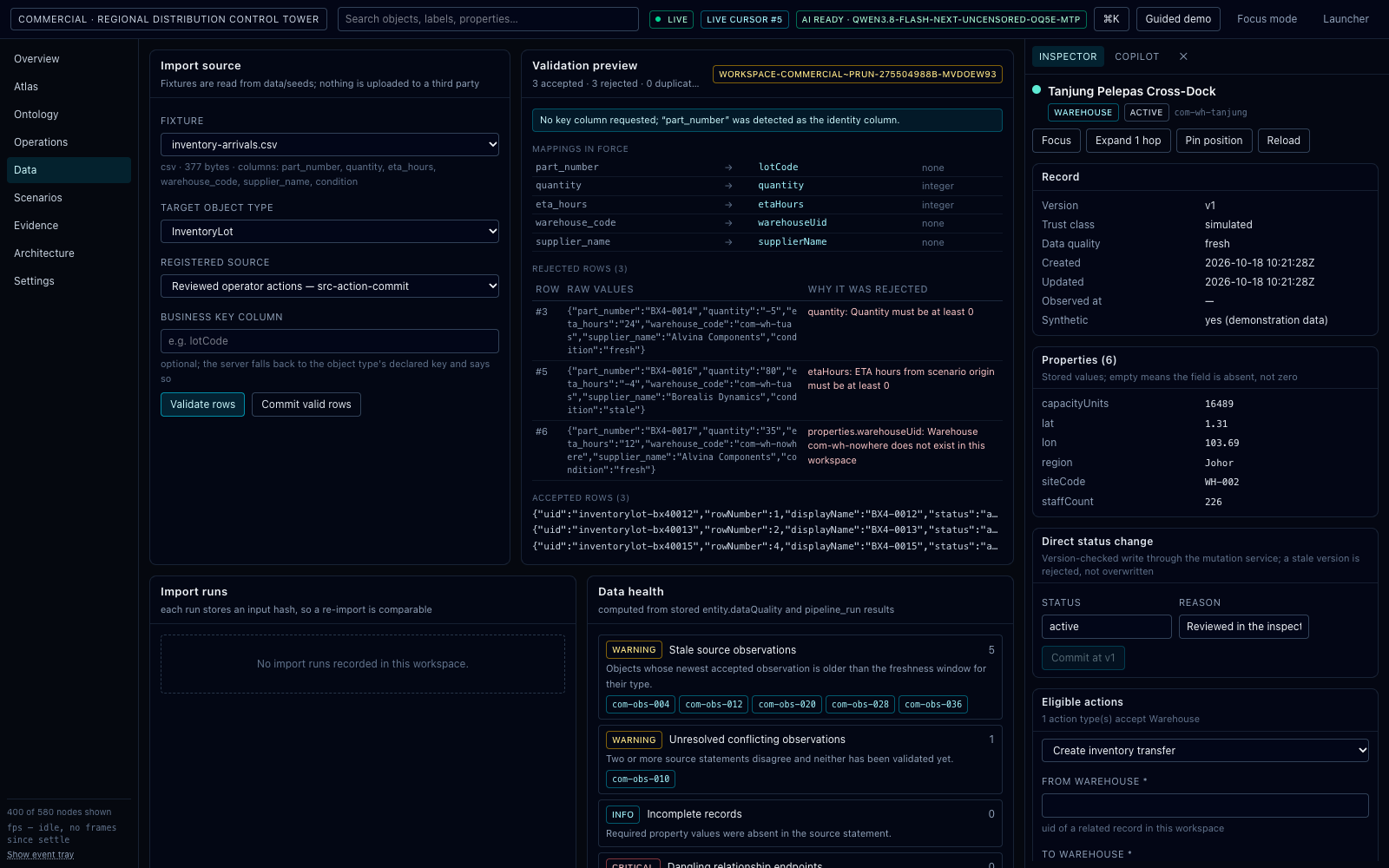Click the Focus button in inspector

click(1057, 141)
